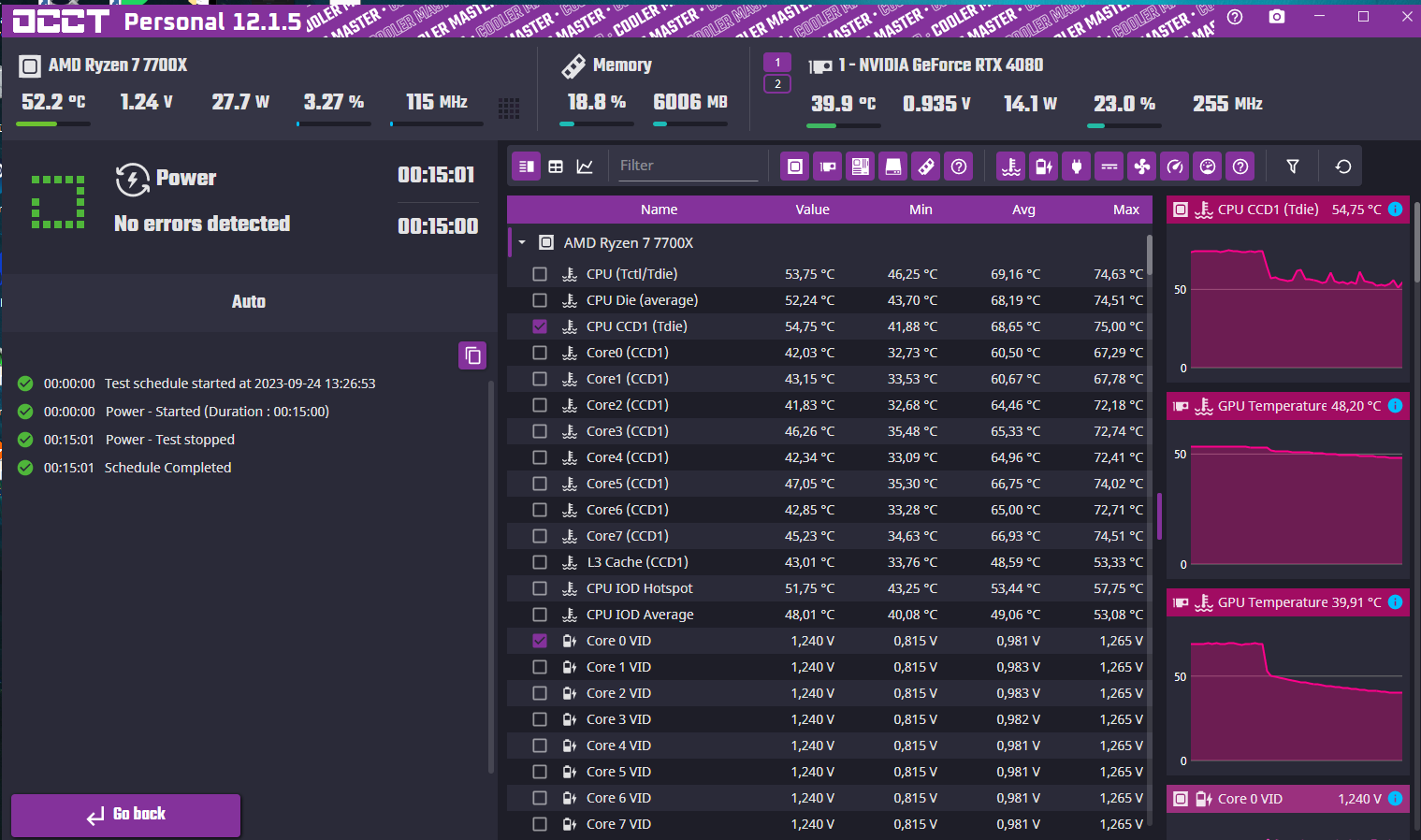Toggle the question-mark filter next to the funnel
This screenshot has height=840, width=1421.
[x=1240, y=167]
